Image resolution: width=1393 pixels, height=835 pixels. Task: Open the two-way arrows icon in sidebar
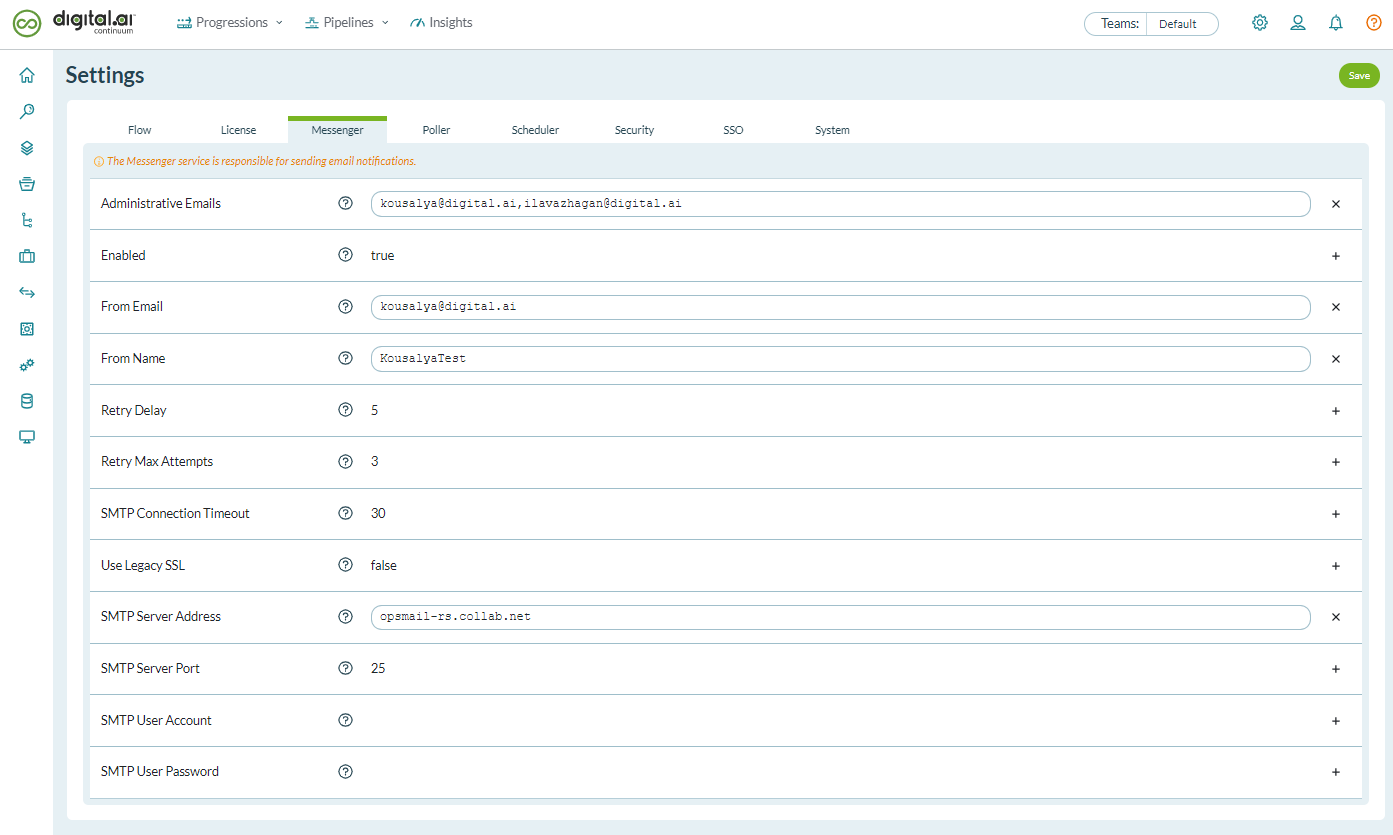[x=27, y=292]
